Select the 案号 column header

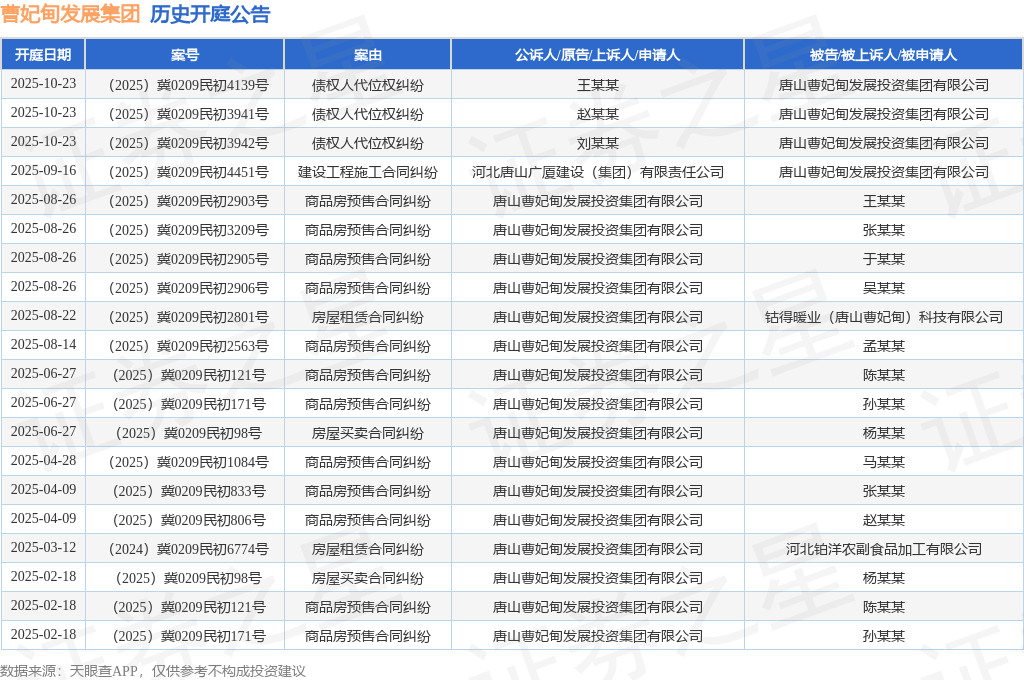[x=185, y=55]
